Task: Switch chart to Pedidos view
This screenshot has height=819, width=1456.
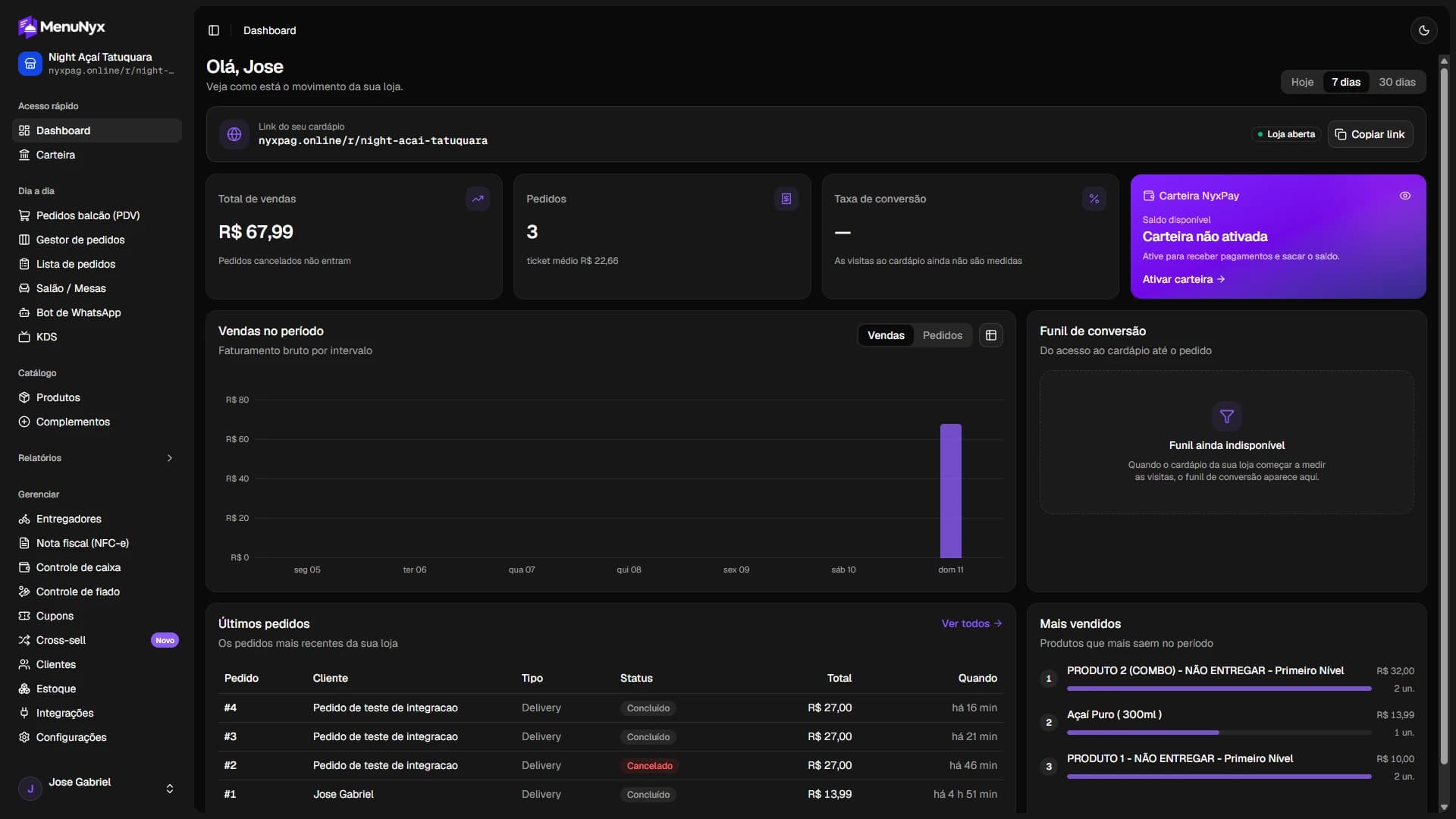Action: point(942,335)
